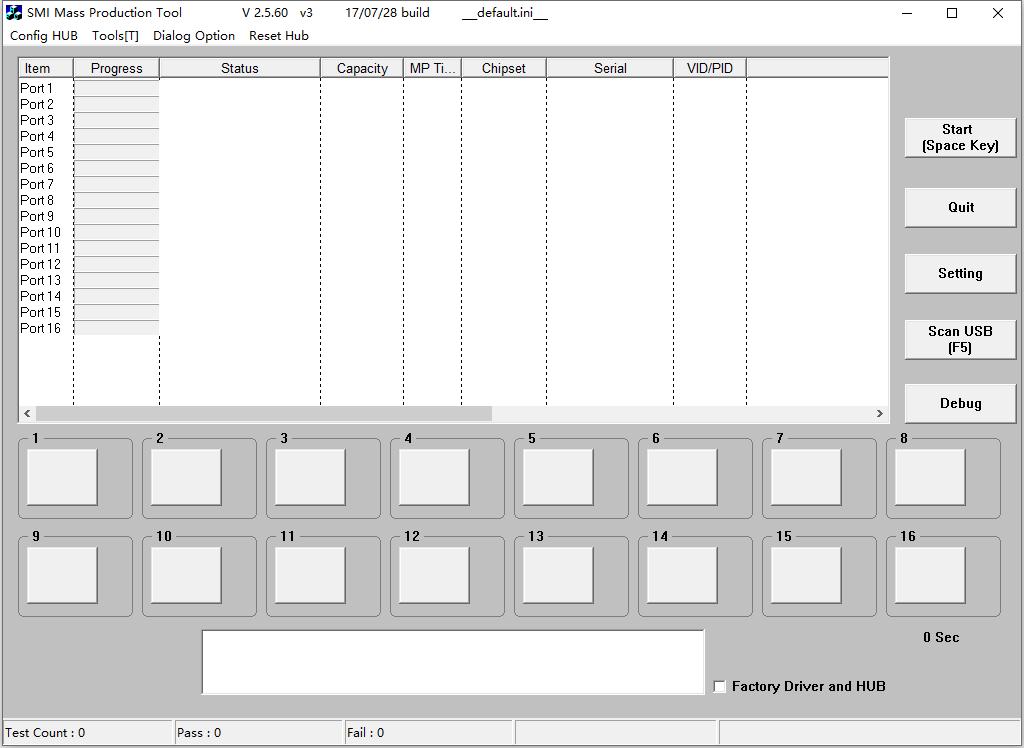Click the Capacity column header

361,67
